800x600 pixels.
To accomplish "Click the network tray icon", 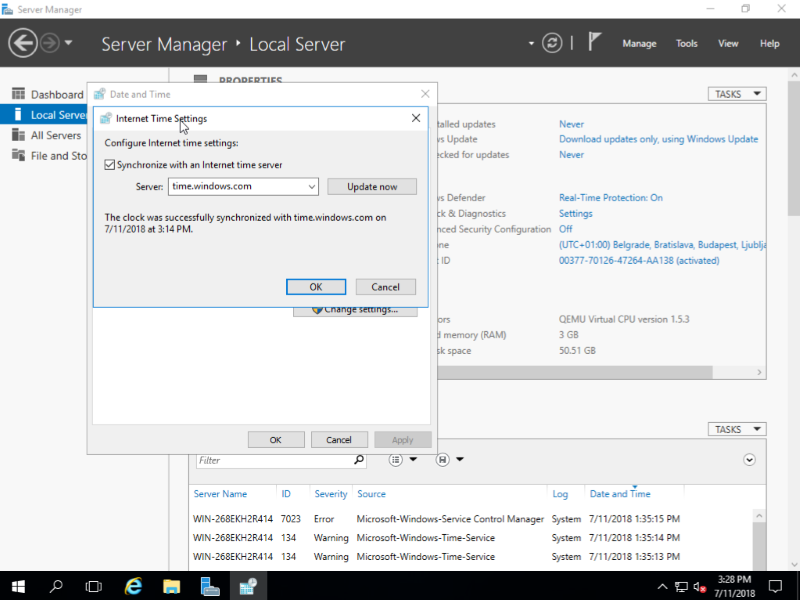I will click(x=681, y=587).
